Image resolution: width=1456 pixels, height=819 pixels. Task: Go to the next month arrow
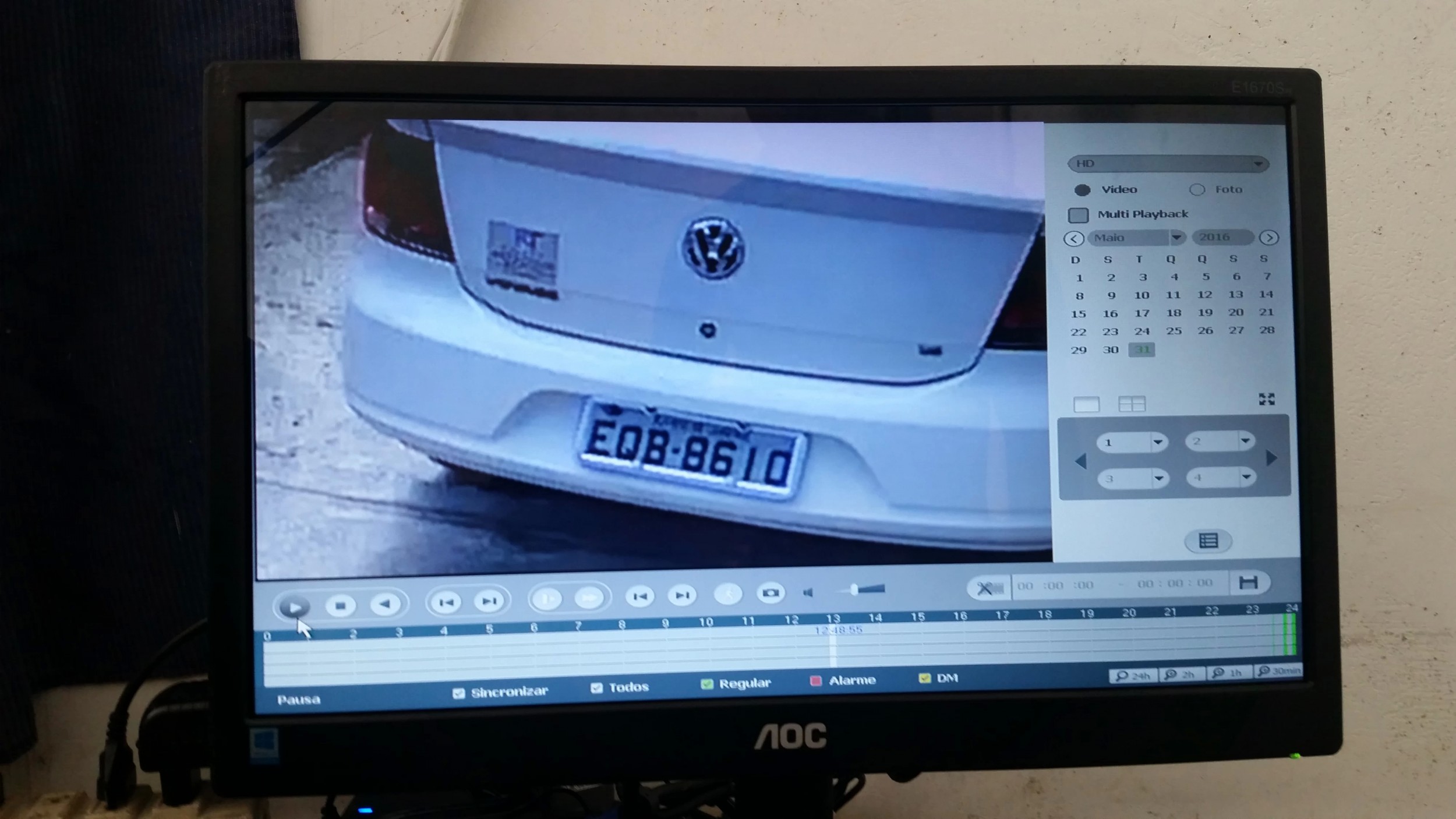click(1269, 237)
